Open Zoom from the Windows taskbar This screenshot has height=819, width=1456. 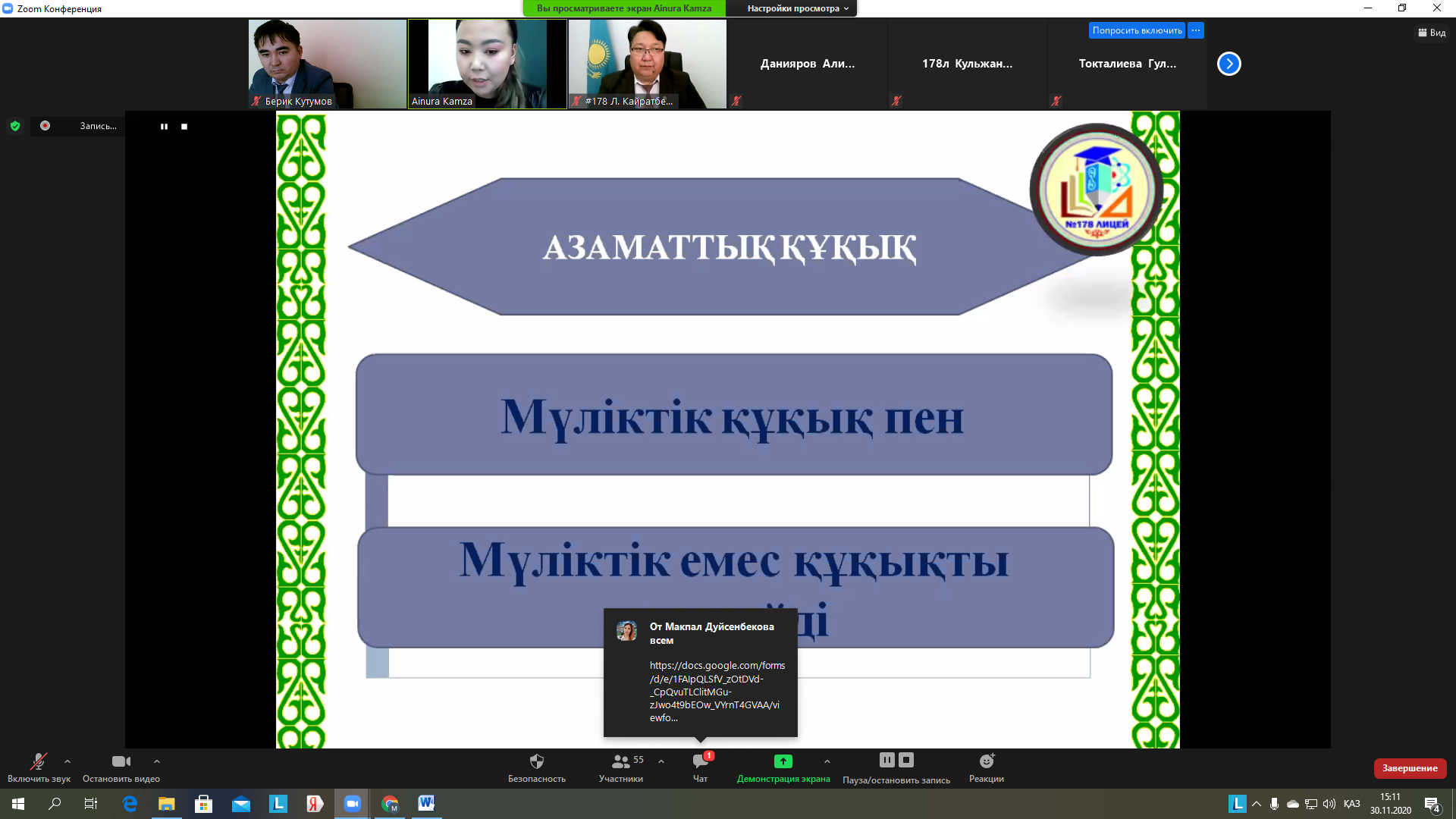click(353, 804)
